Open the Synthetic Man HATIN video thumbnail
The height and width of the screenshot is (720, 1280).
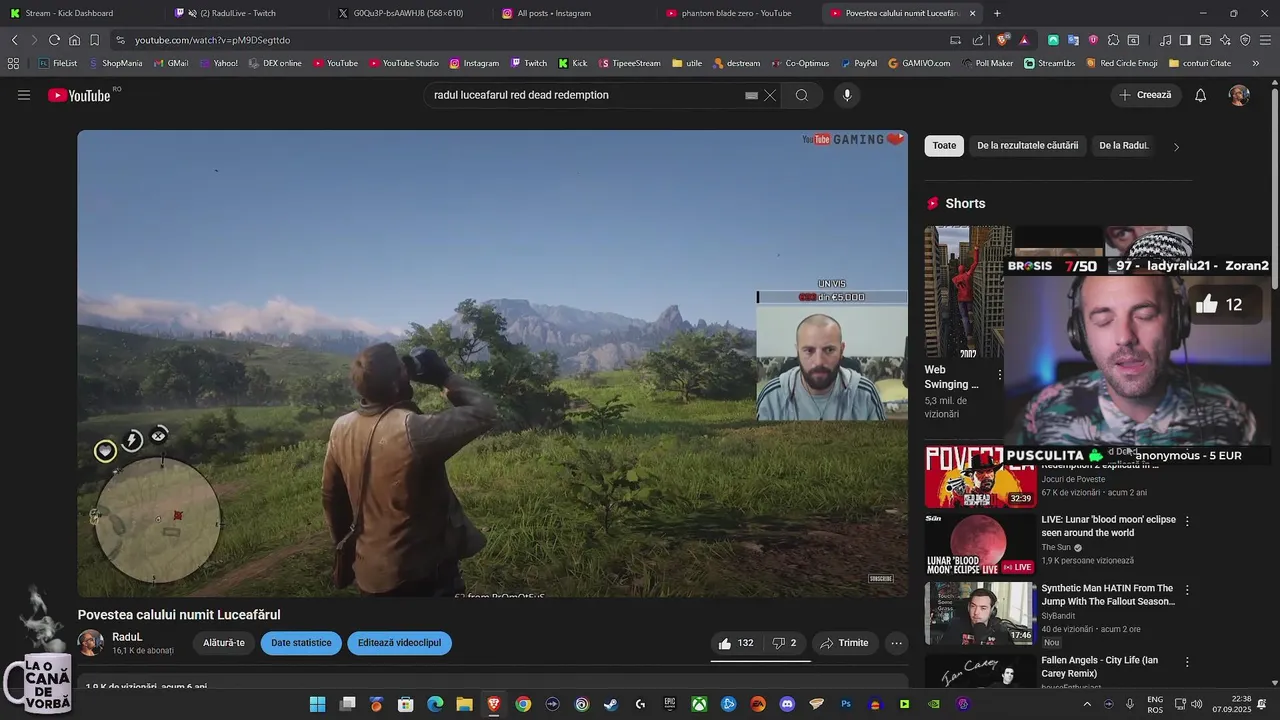click(x=979, y=613)
